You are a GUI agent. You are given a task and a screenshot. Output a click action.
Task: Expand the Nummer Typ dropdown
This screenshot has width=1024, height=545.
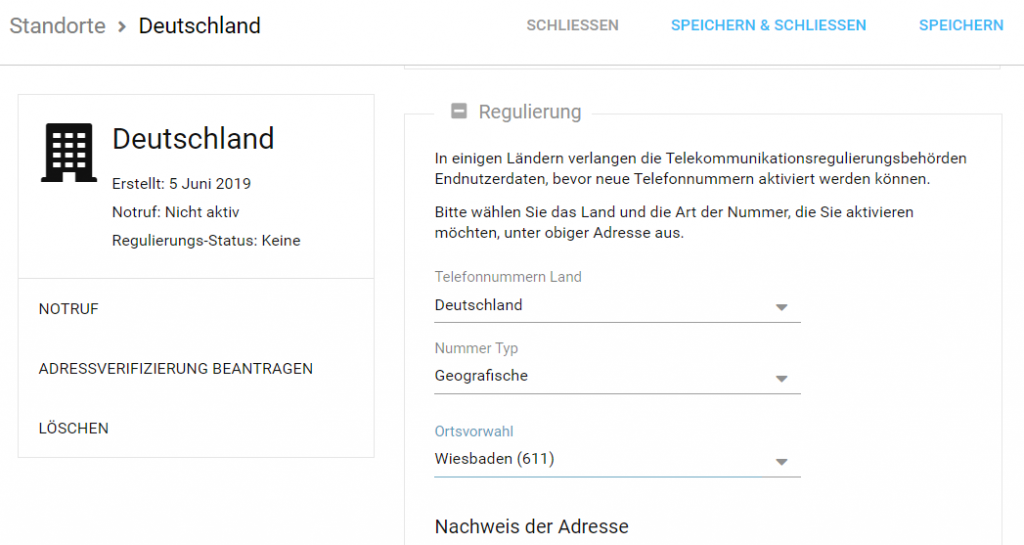pos(617,377)
